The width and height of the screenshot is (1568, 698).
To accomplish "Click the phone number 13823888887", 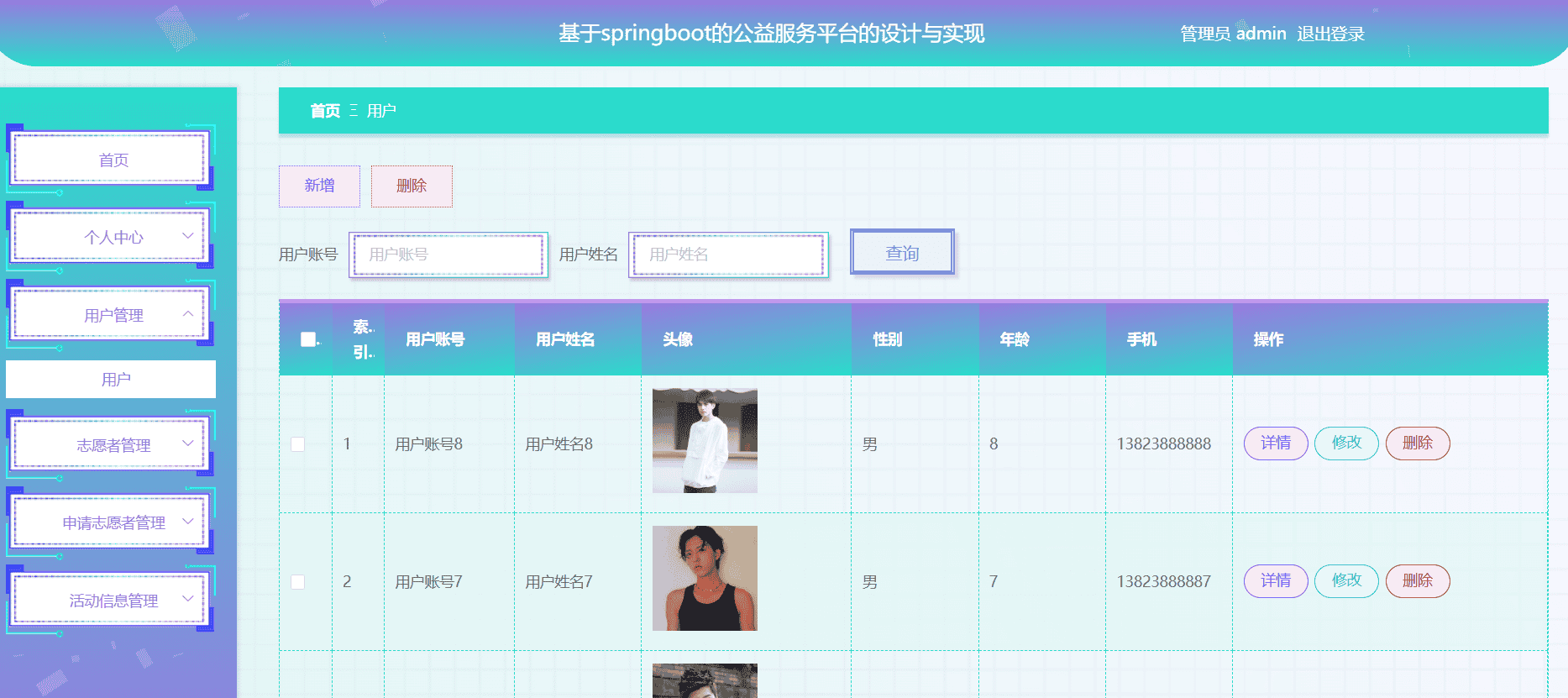I will (x=1164, y=582).
